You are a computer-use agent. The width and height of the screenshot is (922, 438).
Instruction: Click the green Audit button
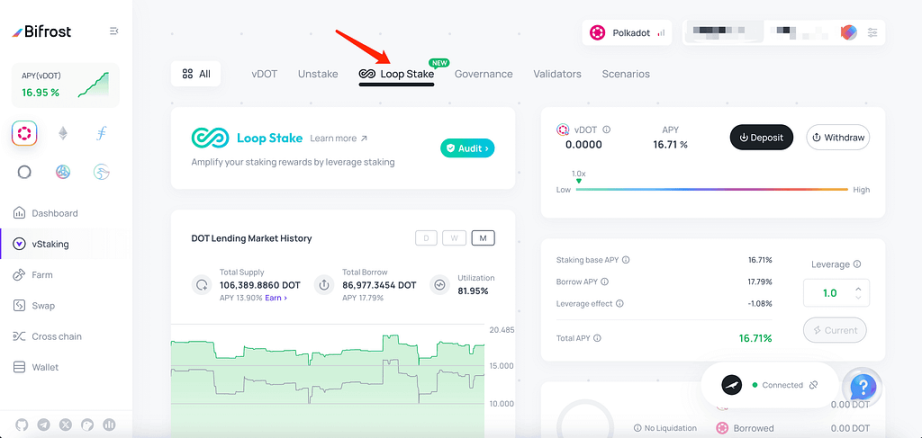coord(467,149)
